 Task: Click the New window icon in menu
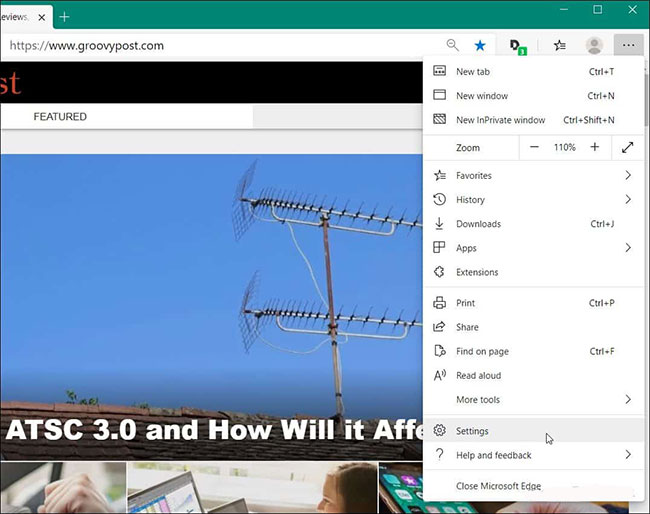(x=439, y=95)
